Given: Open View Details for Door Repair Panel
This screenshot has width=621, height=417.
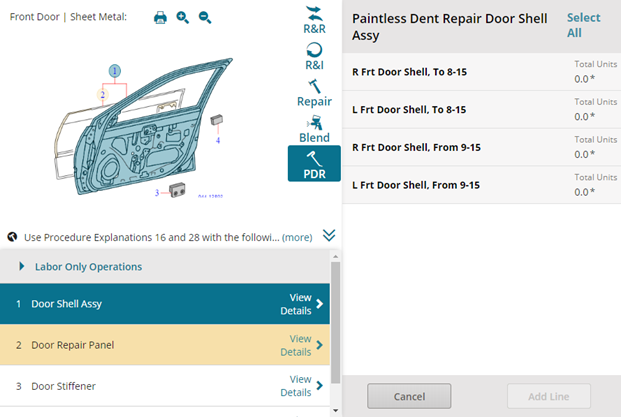Looking at the screenshot, I should [x=301, y=345].
